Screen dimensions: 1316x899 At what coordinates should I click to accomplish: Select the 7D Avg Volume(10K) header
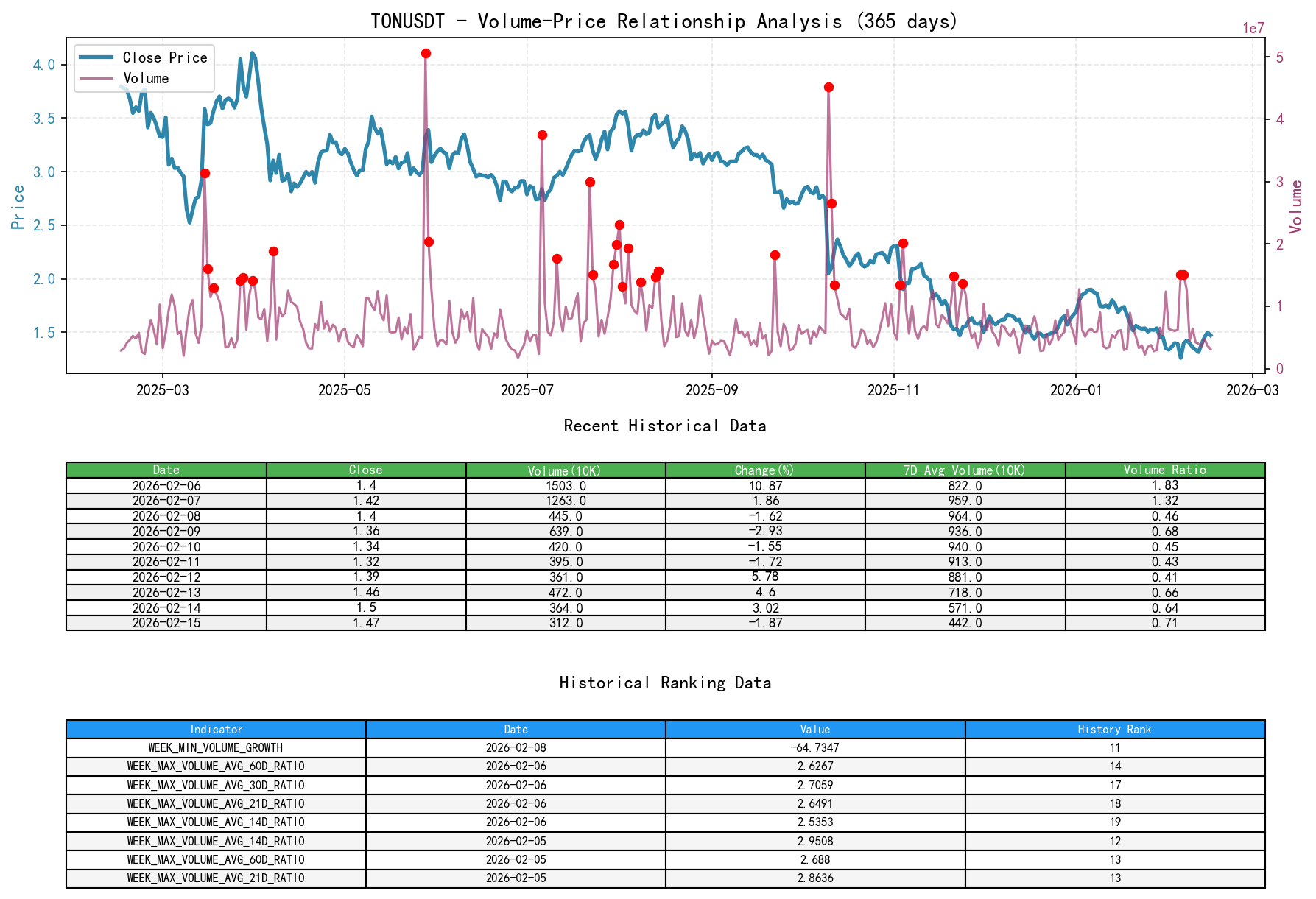tap(965, 469)
